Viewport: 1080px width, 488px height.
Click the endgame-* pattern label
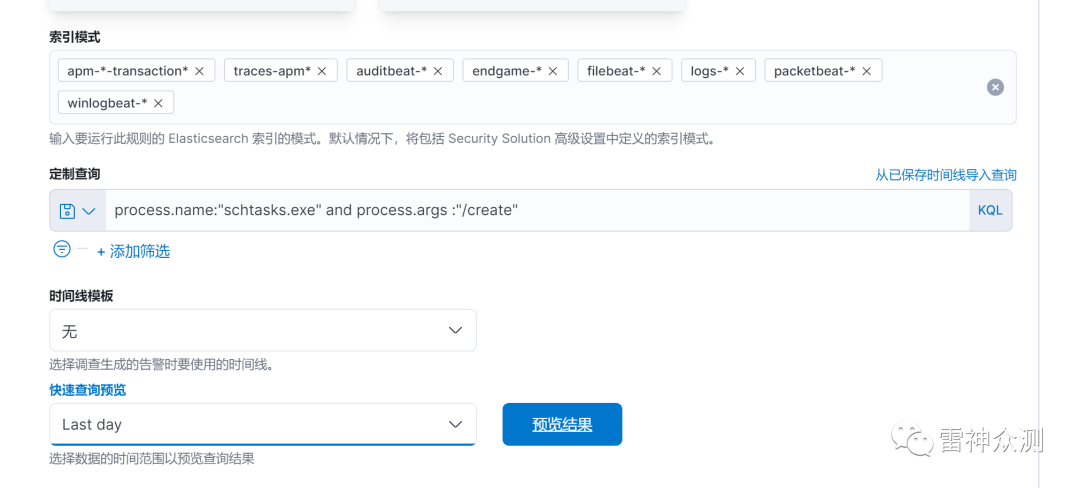(x=507, y=71)
